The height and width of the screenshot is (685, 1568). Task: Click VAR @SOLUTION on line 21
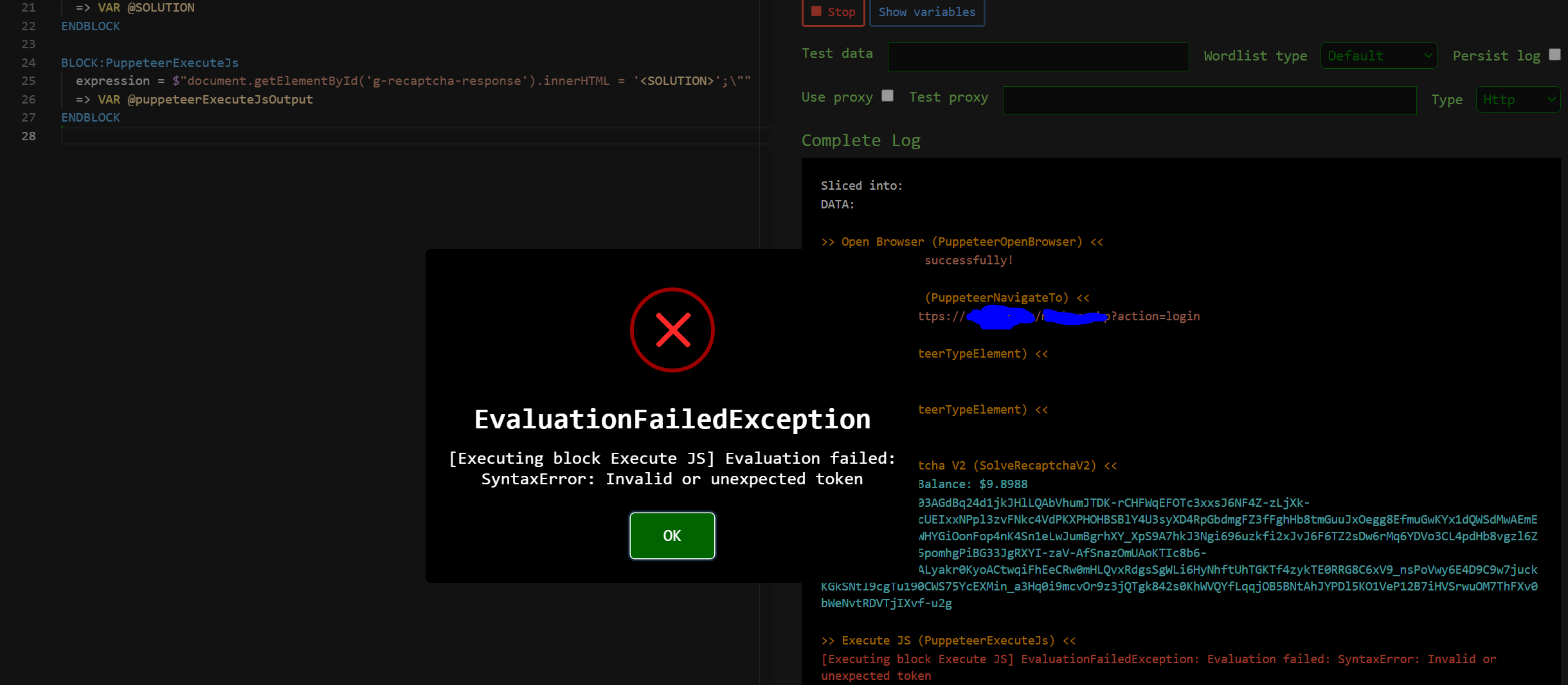[x=146, y=8]
